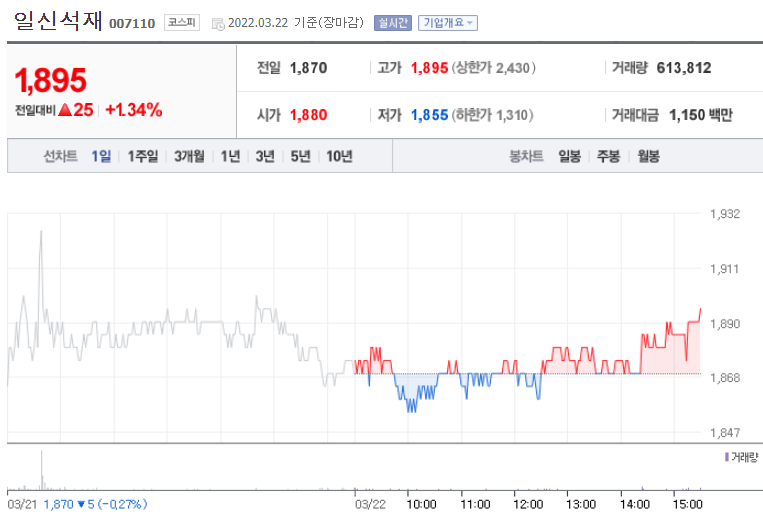Click the 14:00 time axis label
The image size is (763, 525).
(x=635, y=504)
